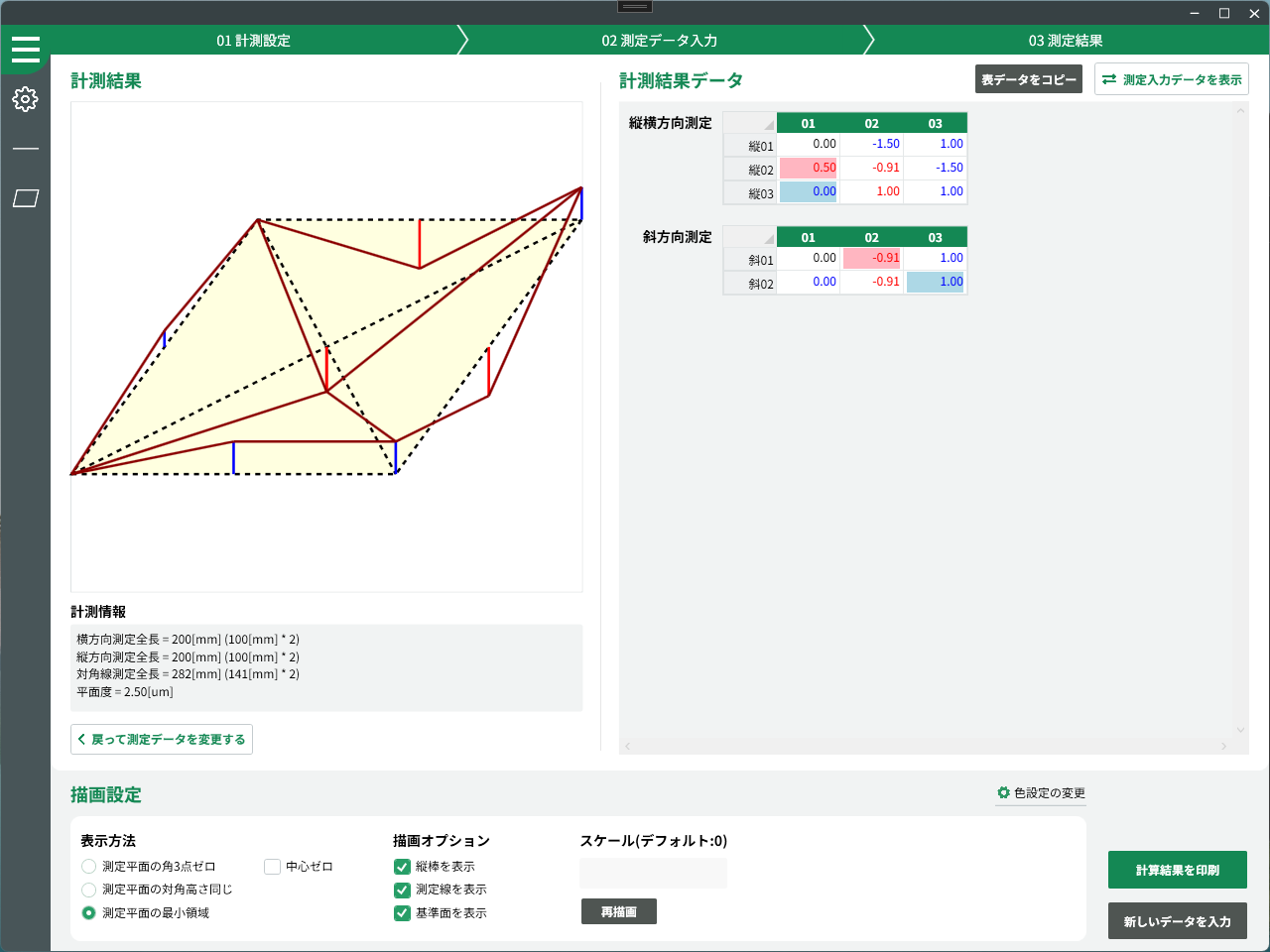This screenshot has width=1270, height=952.
Task: Click the back chevron on 戻って測定データを変更する
Action: [x=81, y=740]
